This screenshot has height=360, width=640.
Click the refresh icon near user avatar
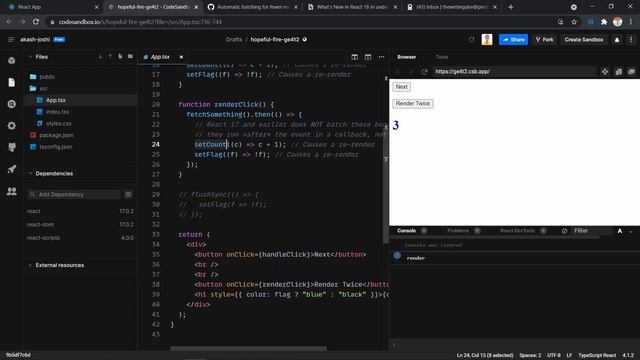click(471, 40)
